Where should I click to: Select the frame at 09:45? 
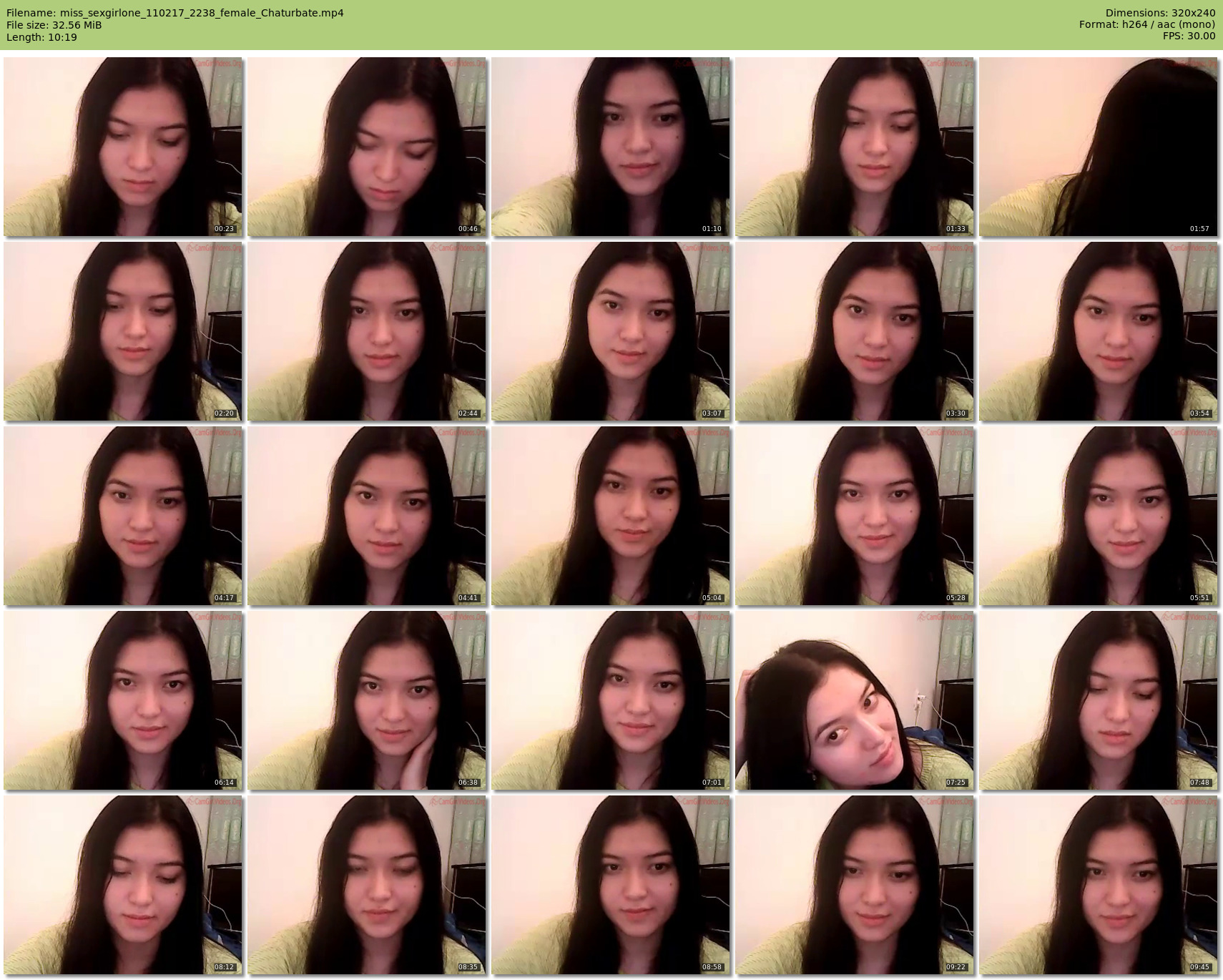click(1099, 885)
